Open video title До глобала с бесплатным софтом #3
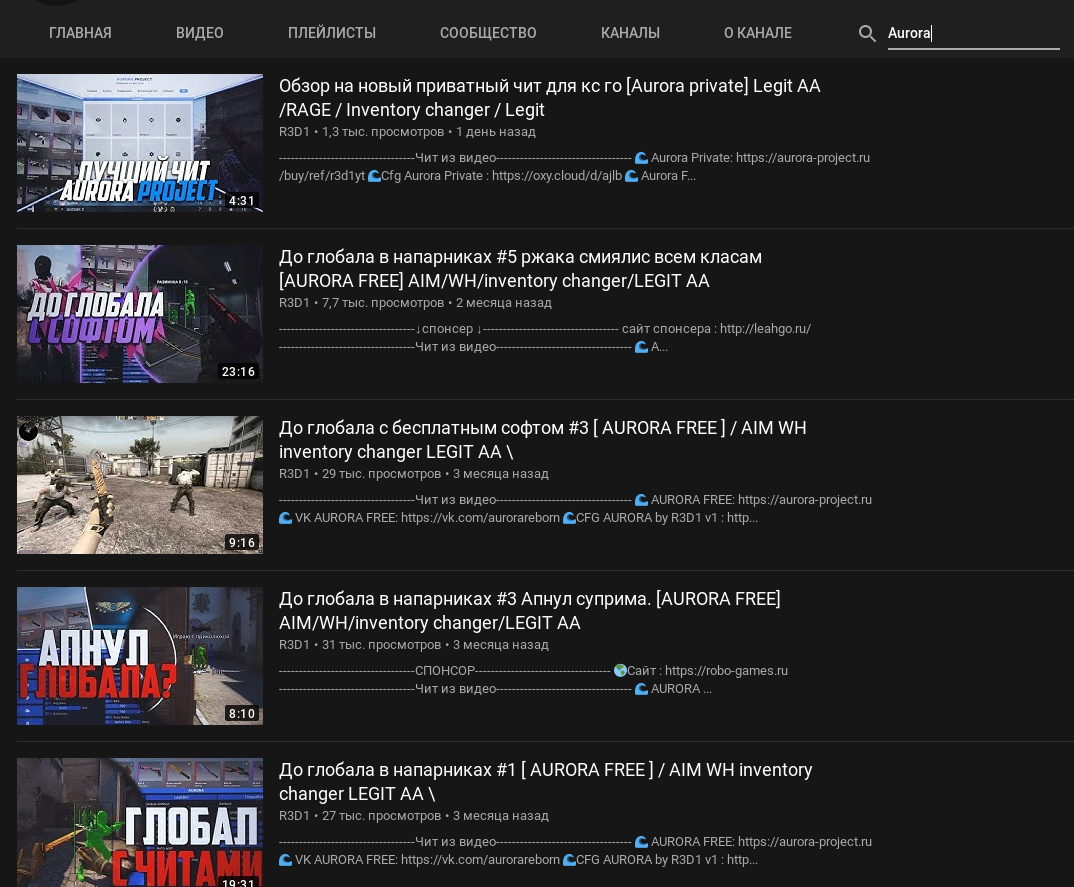This screenshot has height=887, width=1074. tap(542, 440)
